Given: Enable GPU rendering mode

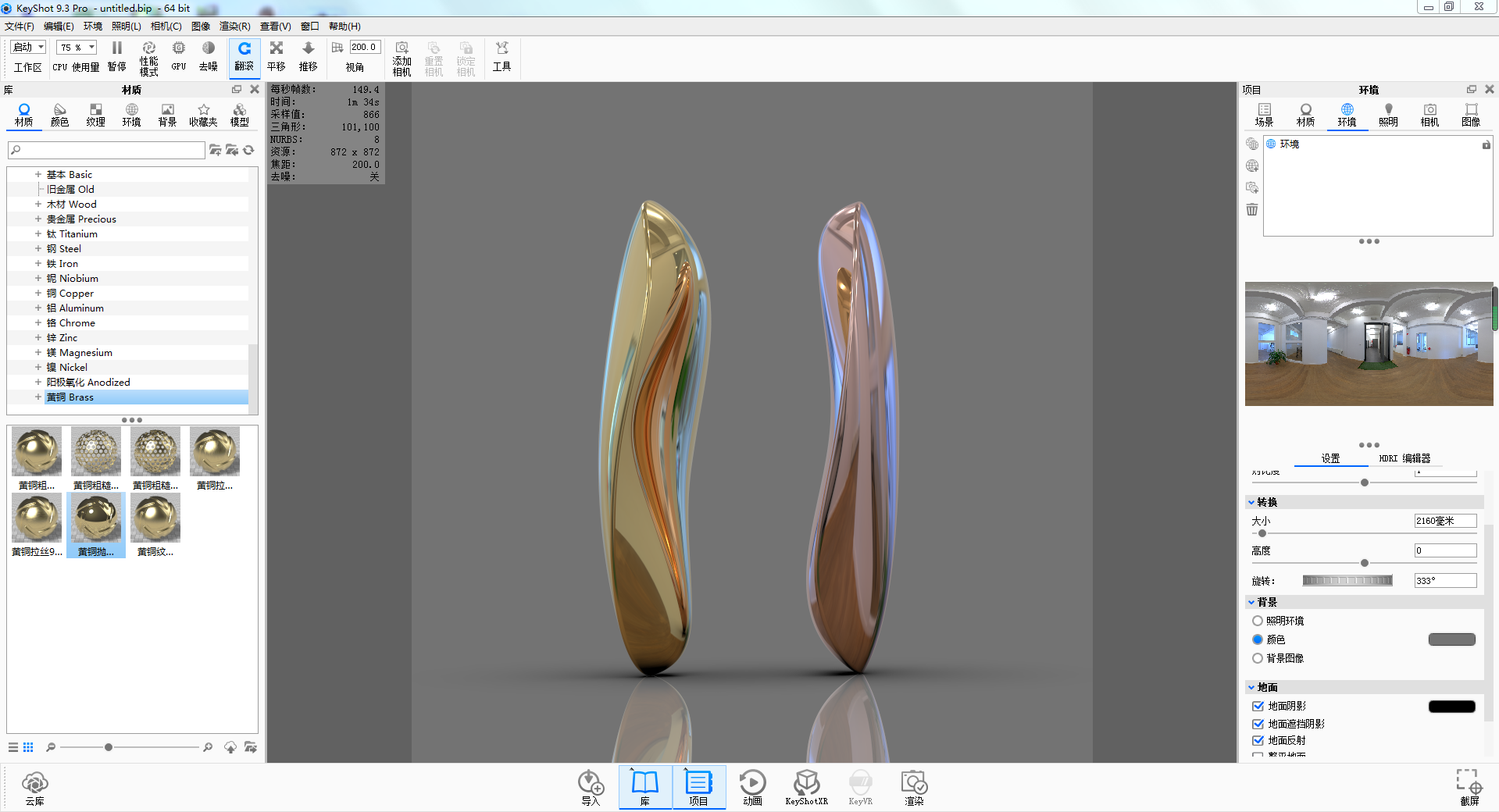Looking at the screenshot, I should pos(179,57).
